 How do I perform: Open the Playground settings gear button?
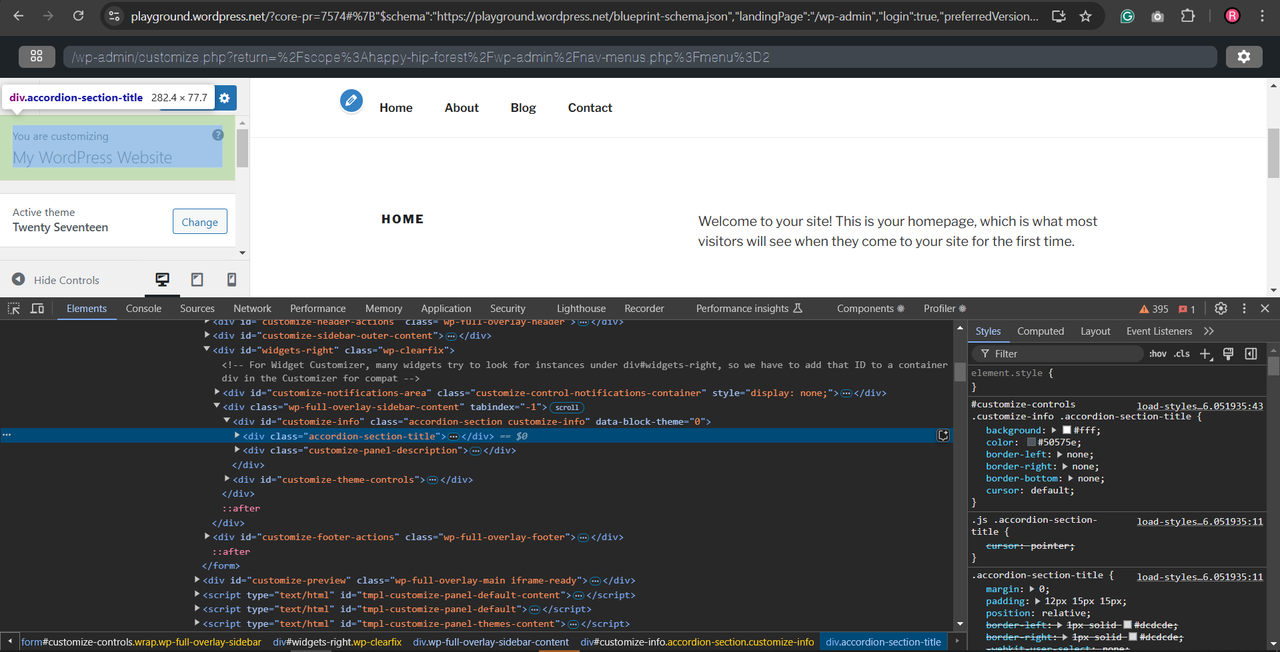click(x=1244, y=57)
